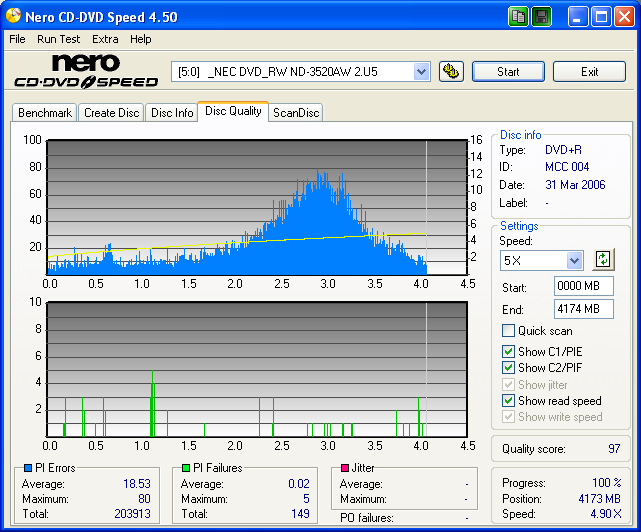Viewport: 641px width, 532px height.
Task: Open the Run Test menu
Action: tap(58, 39)
